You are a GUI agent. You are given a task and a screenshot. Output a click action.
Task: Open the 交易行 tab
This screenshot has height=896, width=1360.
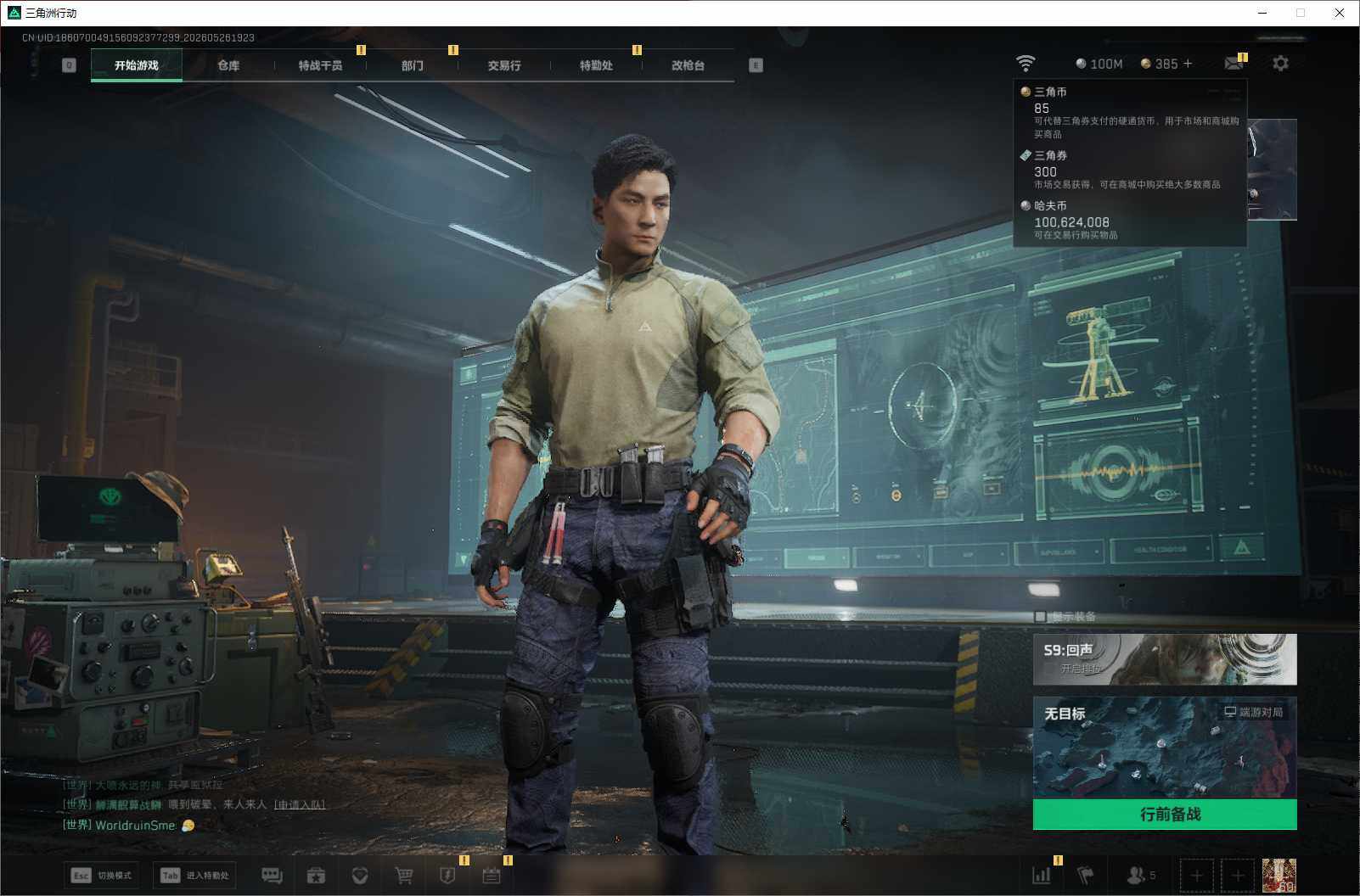[x=504, y=65]
